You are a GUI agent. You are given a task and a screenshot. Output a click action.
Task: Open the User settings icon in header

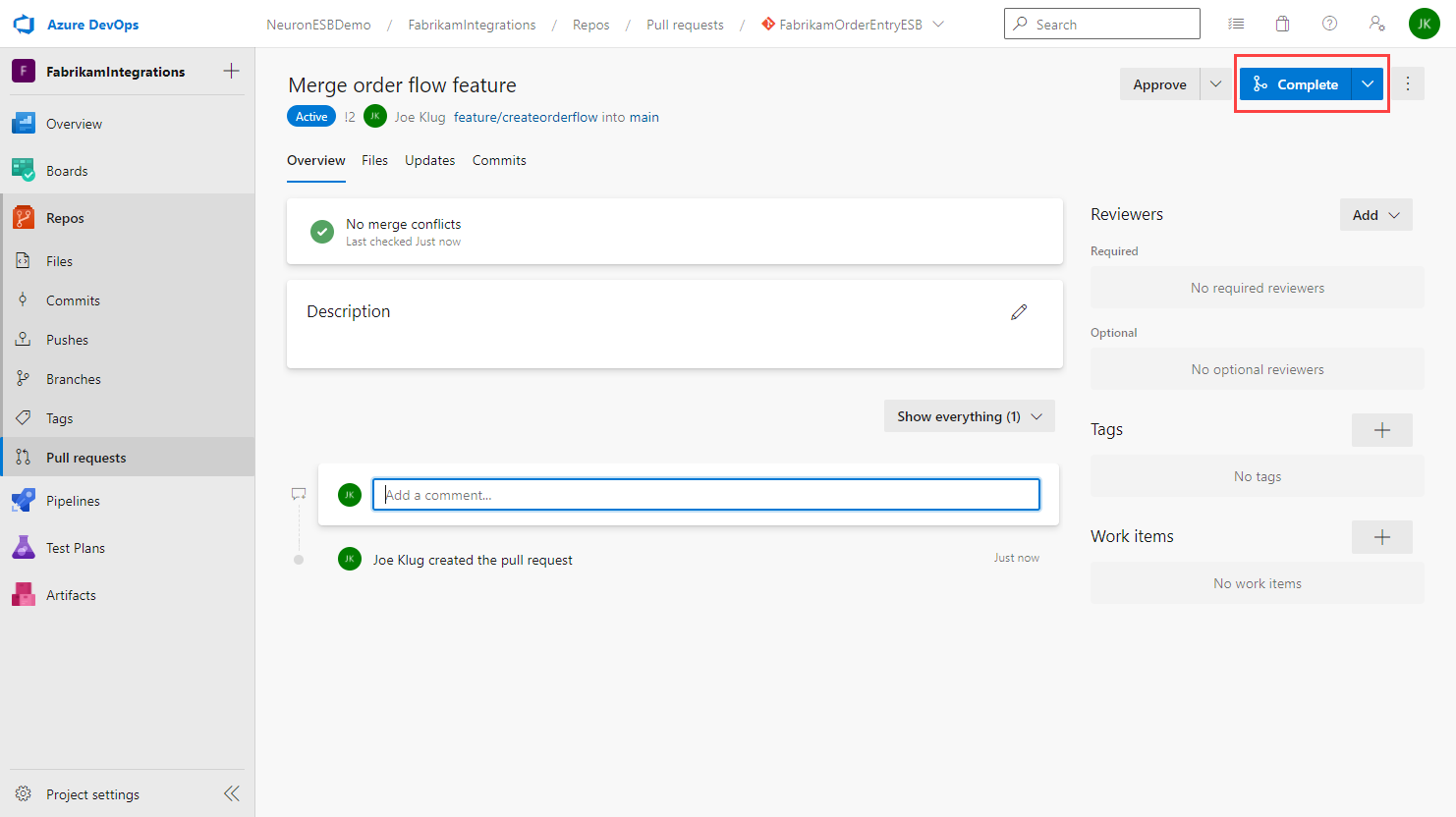point(1377,24)
